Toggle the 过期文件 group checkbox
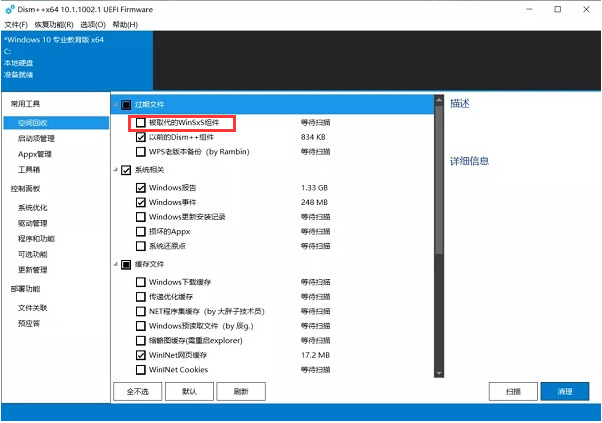Screen dimensions: 602x423 [x=126, y=105]
